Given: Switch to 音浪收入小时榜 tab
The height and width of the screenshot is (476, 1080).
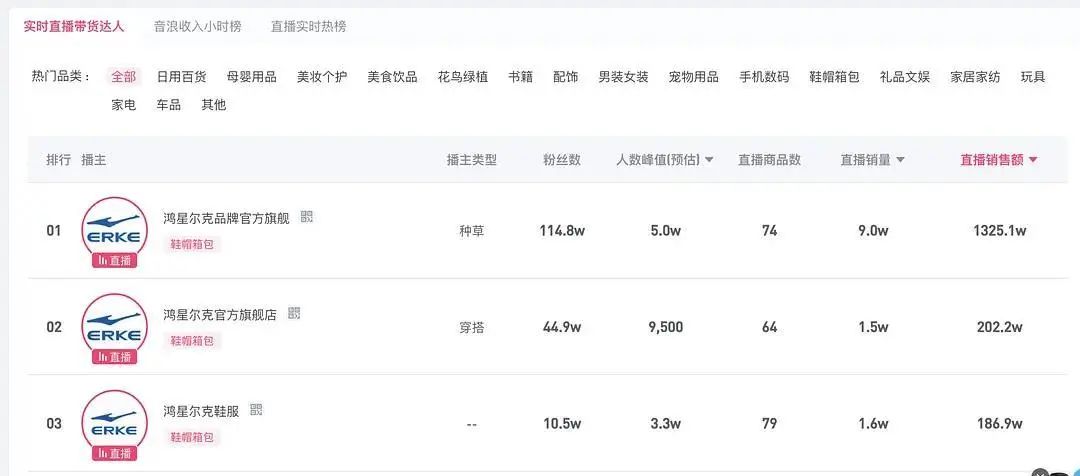Looking at the screenshot, I should pos(197,26).
